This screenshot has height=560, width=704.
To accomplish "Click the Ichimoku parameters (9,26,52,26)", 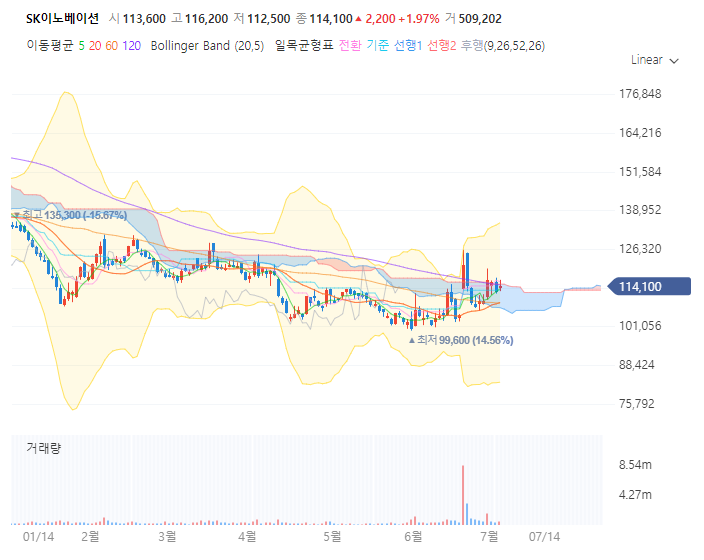I will [515, 46].
